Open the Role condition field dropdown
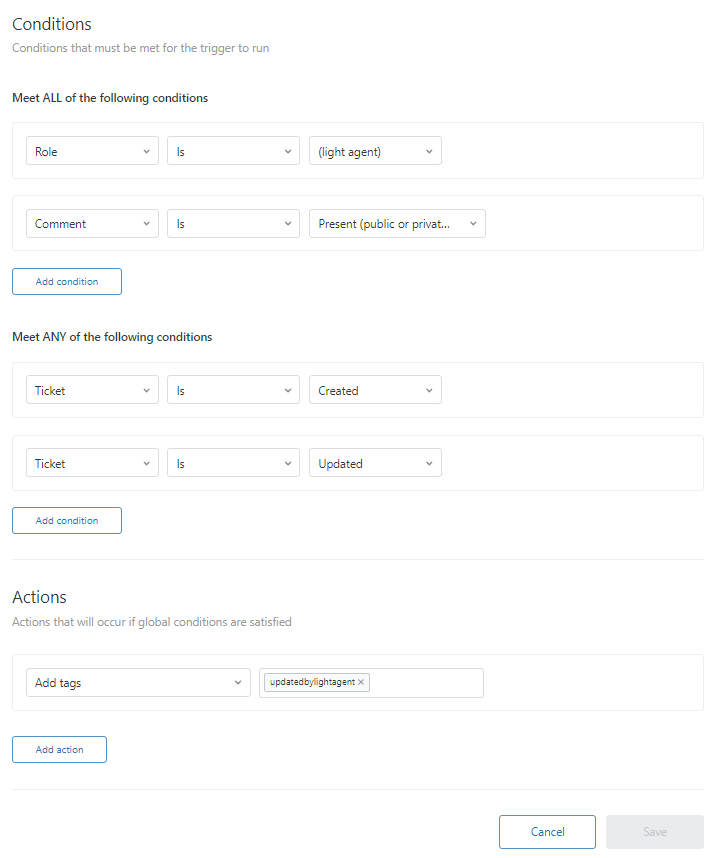 pos(92,151)
